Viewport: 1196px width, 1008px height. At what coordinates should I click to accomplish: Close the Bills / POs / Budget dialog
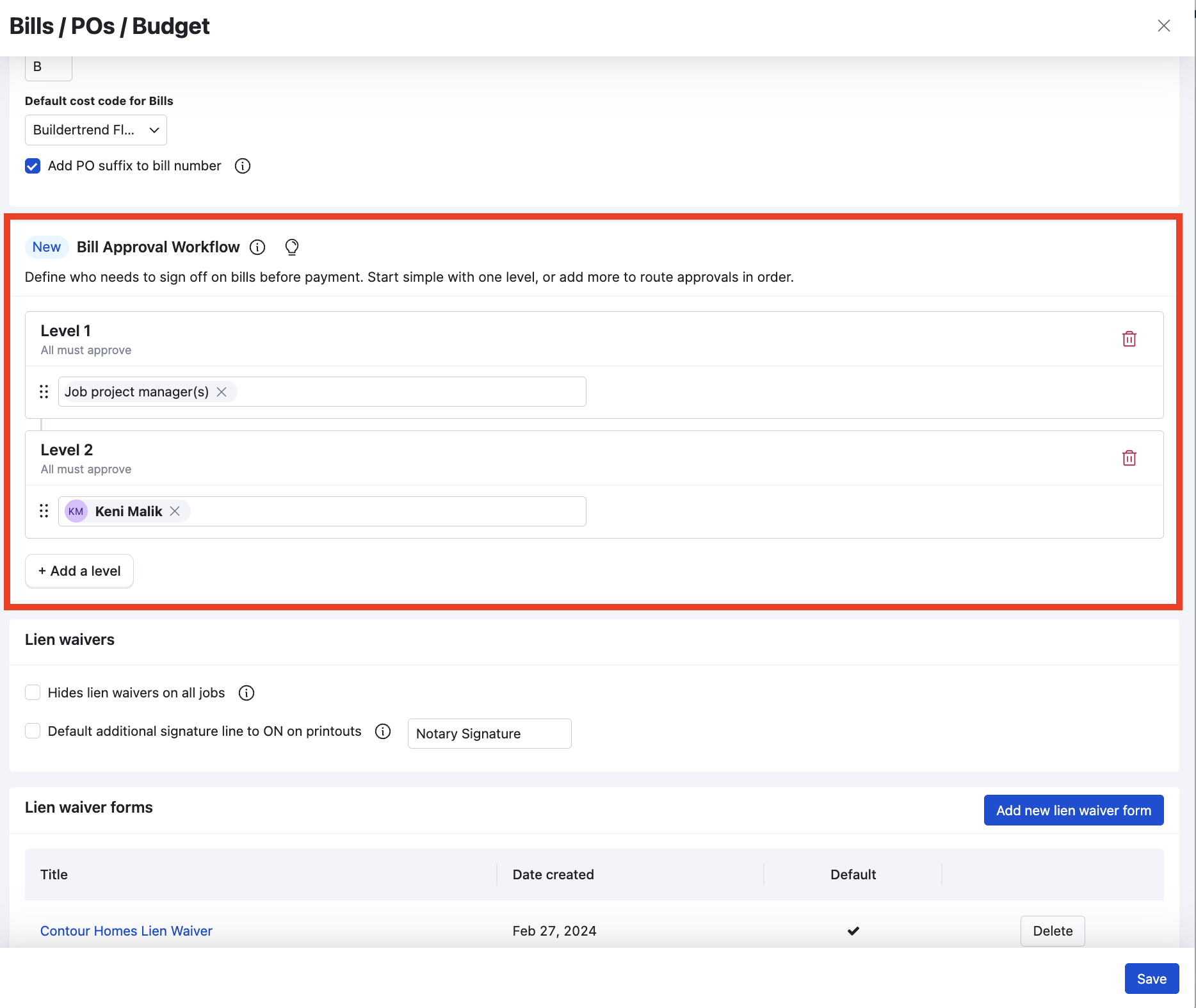pyautogui.click(x=1164, y=26)
